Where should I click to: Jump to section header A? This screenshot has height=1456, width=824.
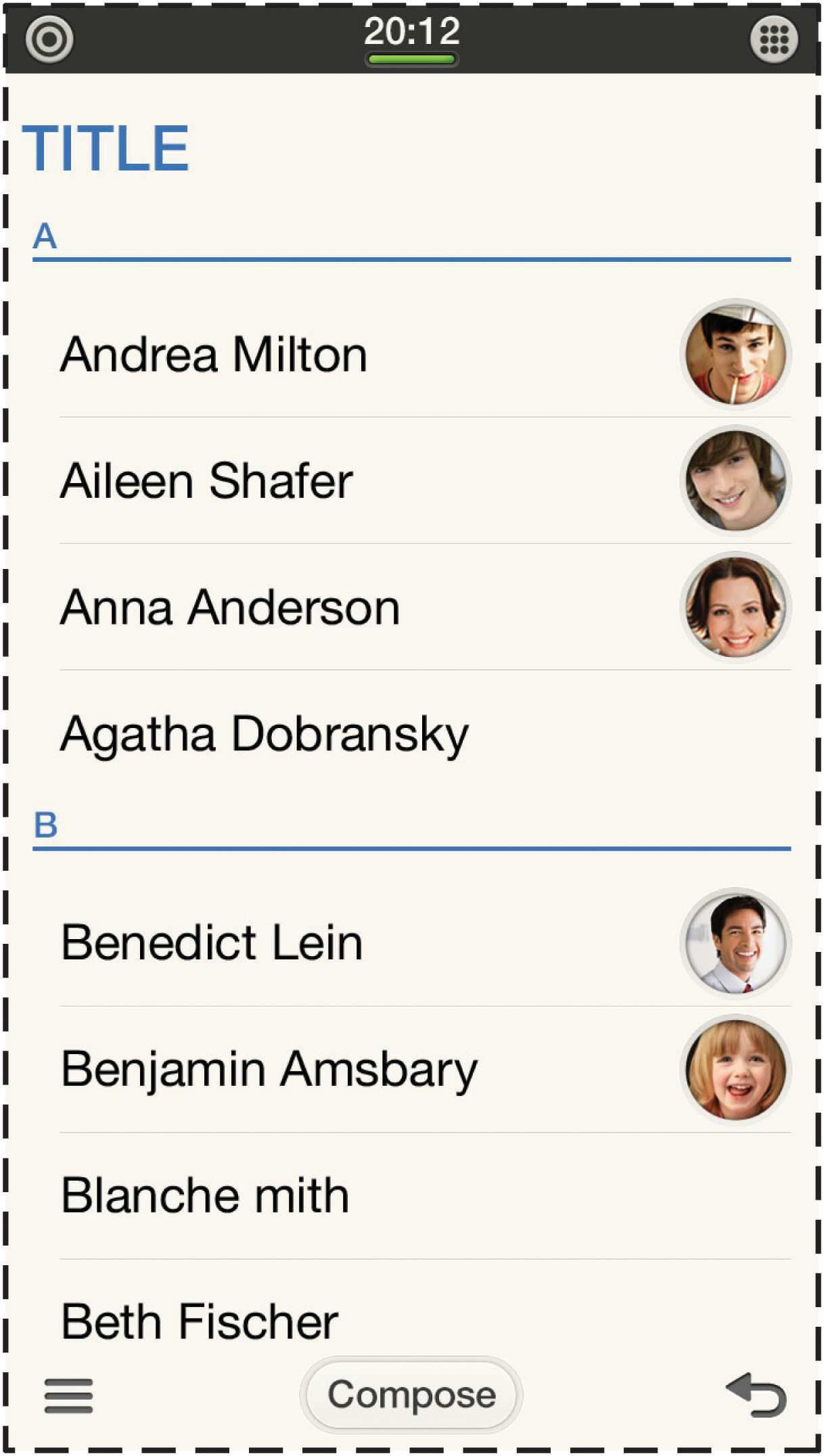[x=45, y=236]
